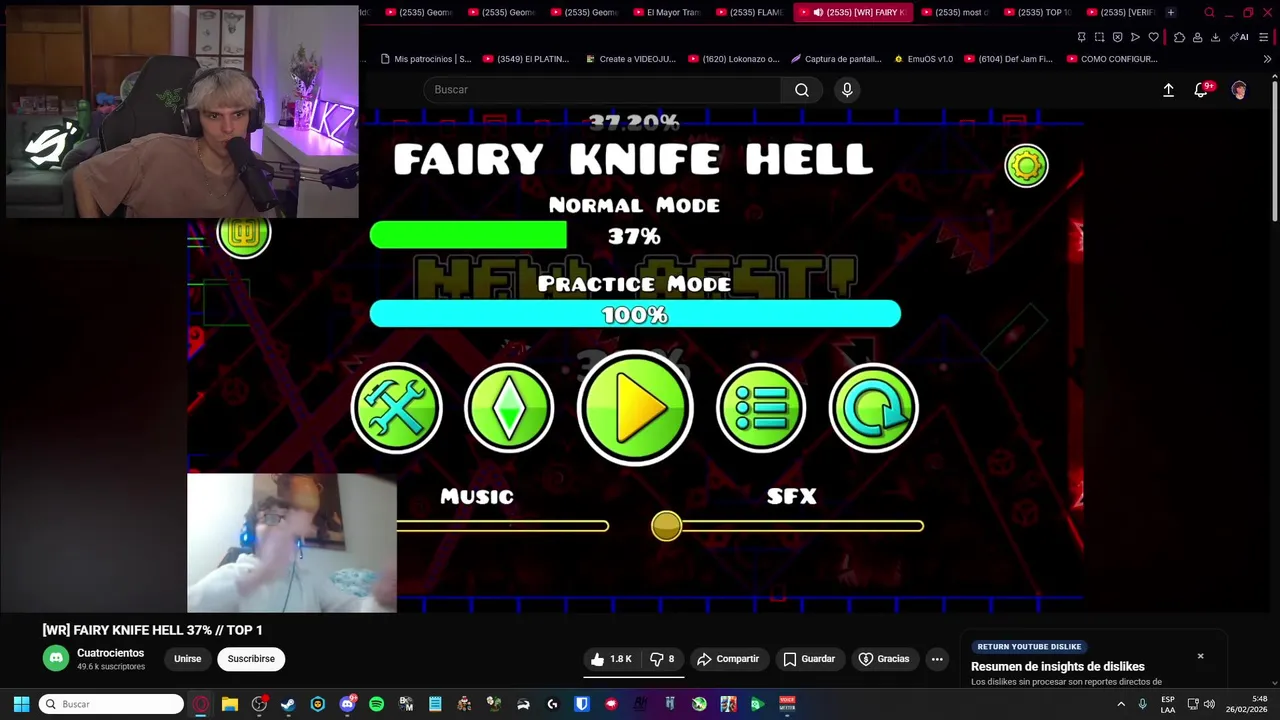Open the (3549) El PLATIN bookmark
Image resolution: width=1280 pixels, height=720 pixels.
pos(526,59)
